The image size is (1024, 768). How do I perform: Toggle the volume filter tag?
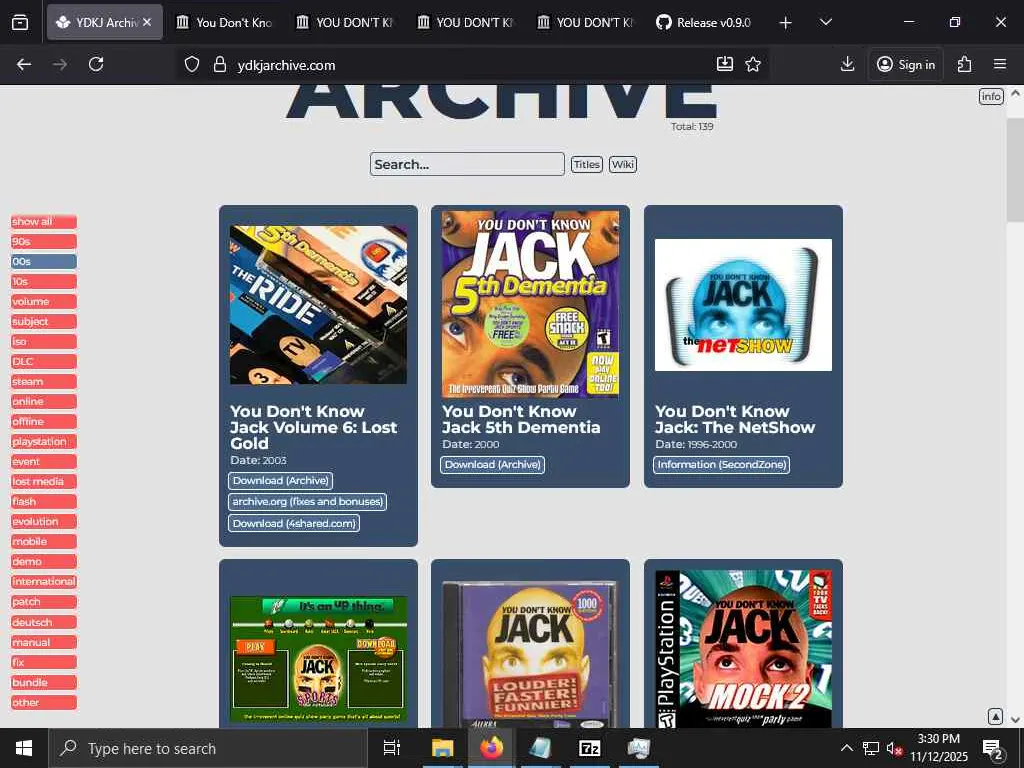coord(44,302)
